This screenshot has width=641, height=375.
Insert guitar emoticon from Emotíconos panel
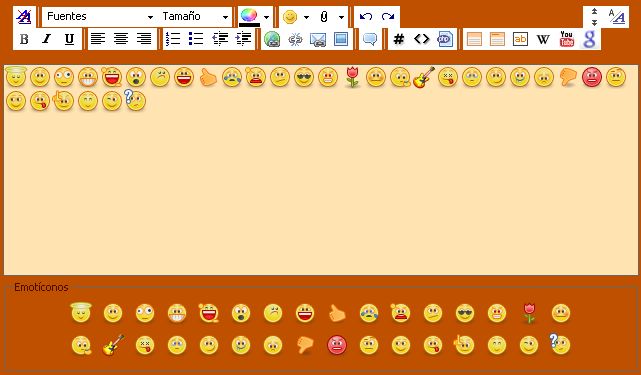[113, 345]
